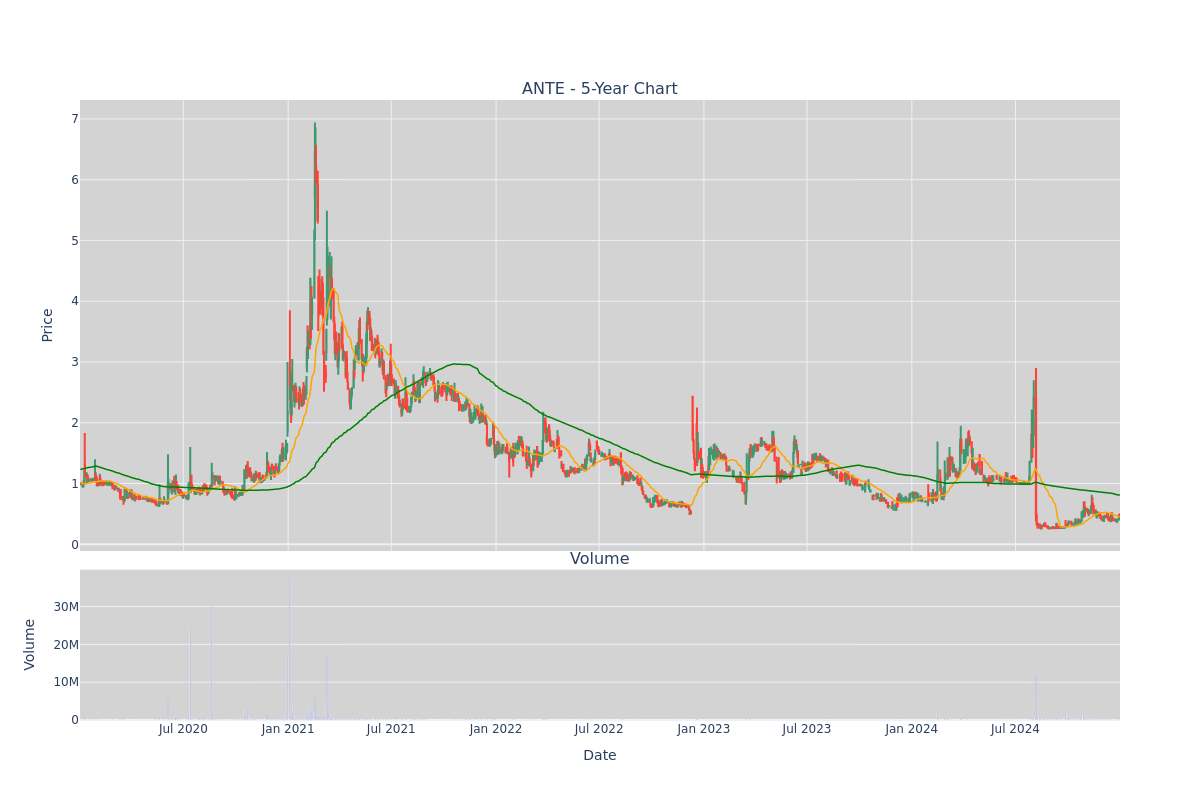The width and height of the screenshot is (1200, 800).
Task: Click the 'Jul 2021' date tick label
Action: (x=391, y=729)
